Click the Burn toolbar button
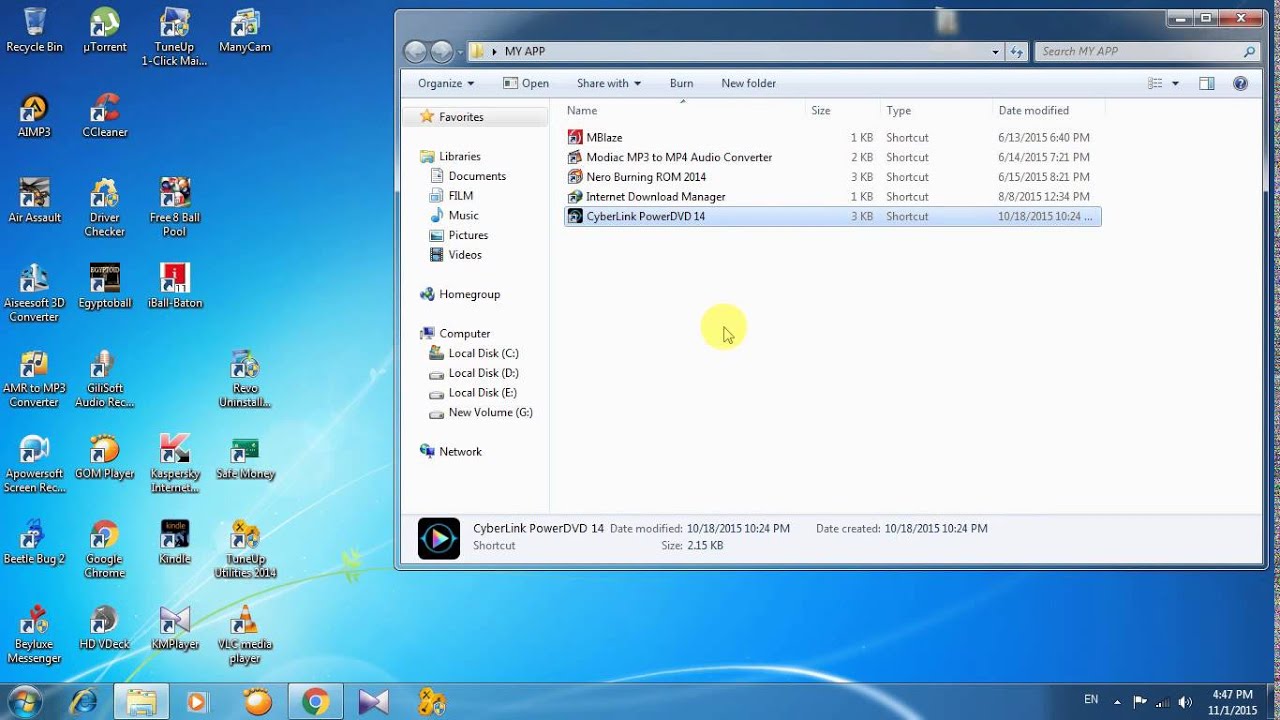 [681, 83]
